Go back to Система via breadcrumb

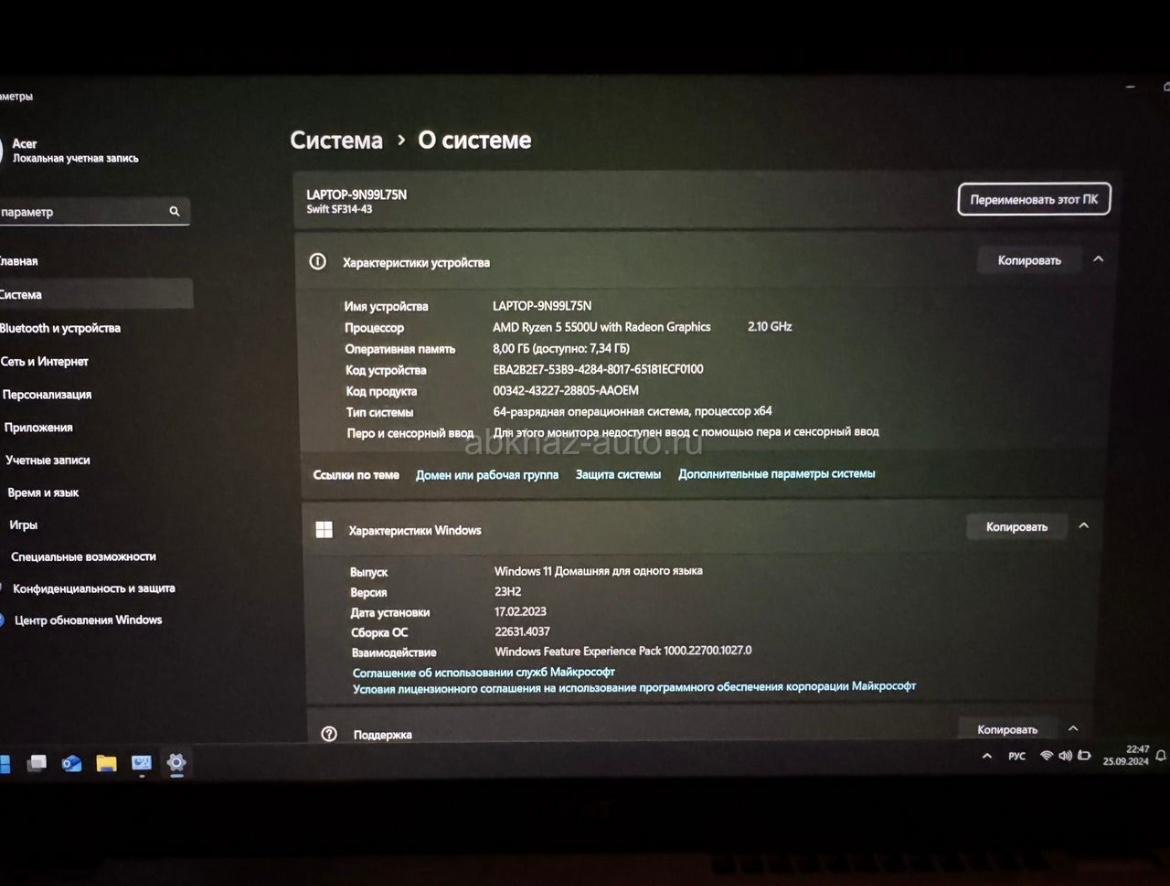point(336,140)
